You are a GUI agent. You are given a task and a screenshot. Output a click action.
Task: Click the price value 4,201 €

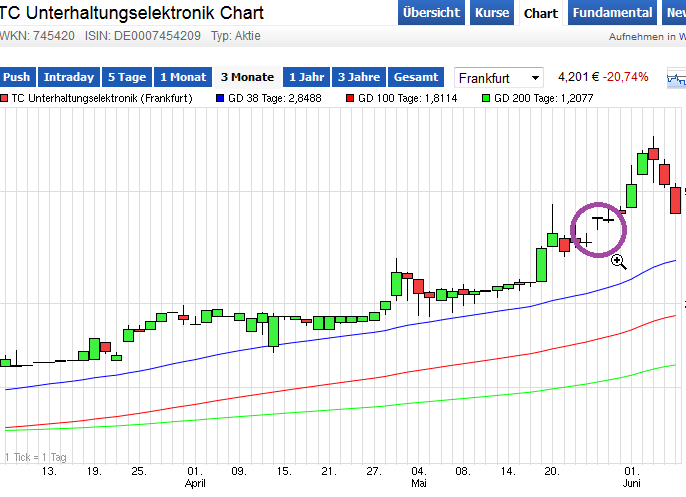click(578, 77)
